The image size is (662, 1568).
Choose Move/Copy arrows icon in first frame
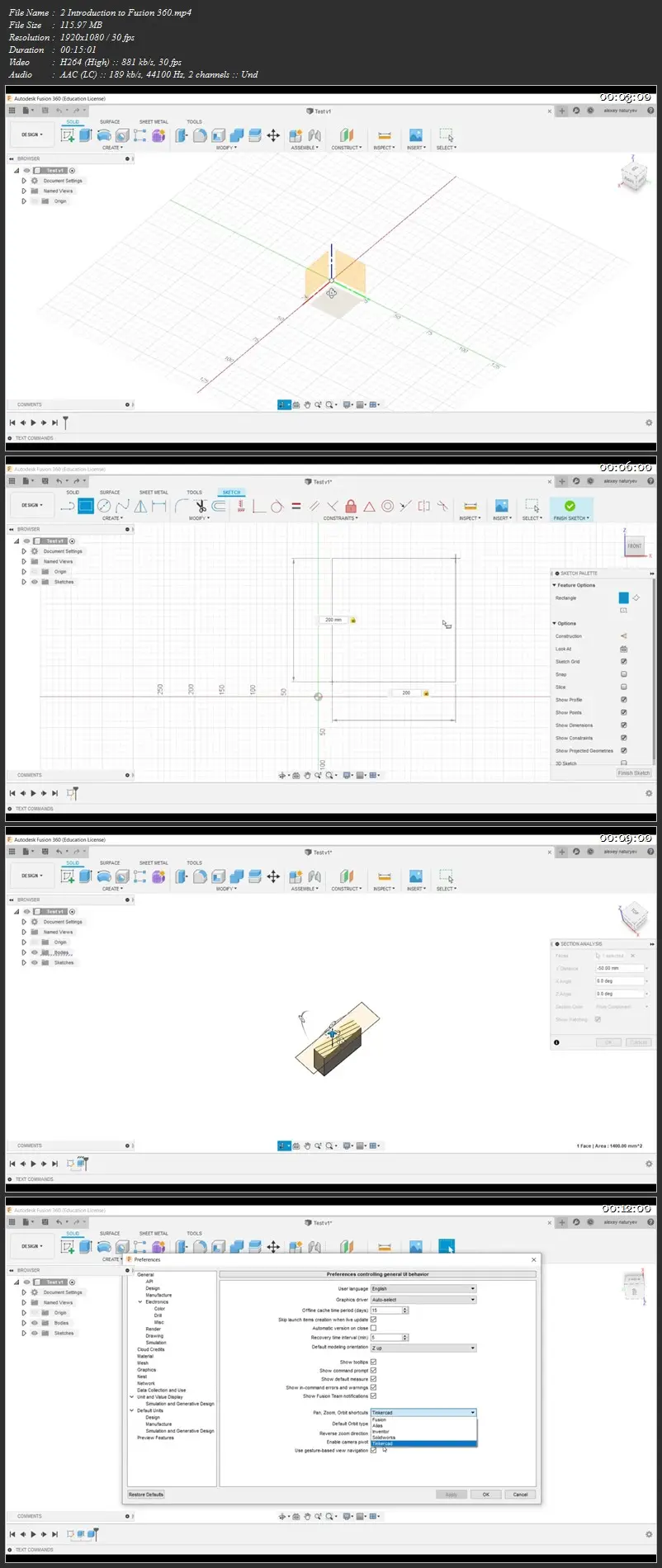point(273,135)
